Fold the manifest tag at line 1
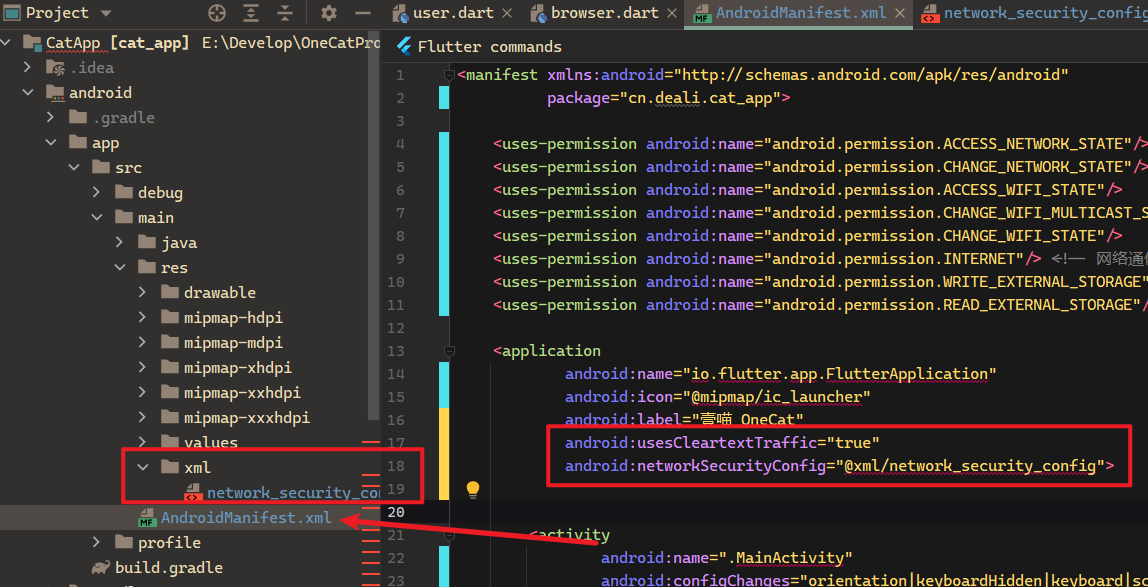The width and height of the screenshot is (1148, 587). pos(449,75)
